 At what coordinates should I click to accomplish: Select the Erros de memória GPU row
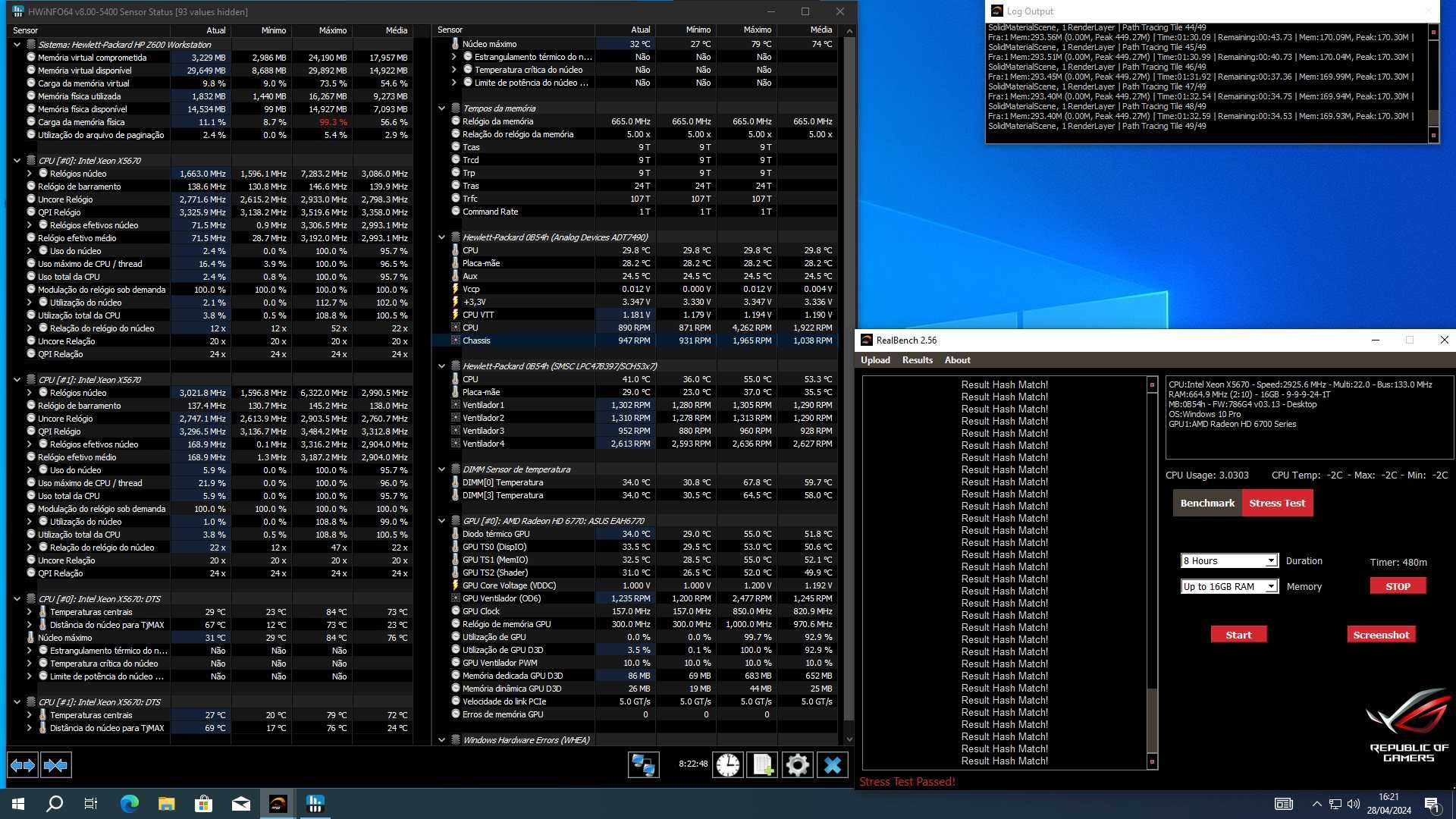point(635,714)
